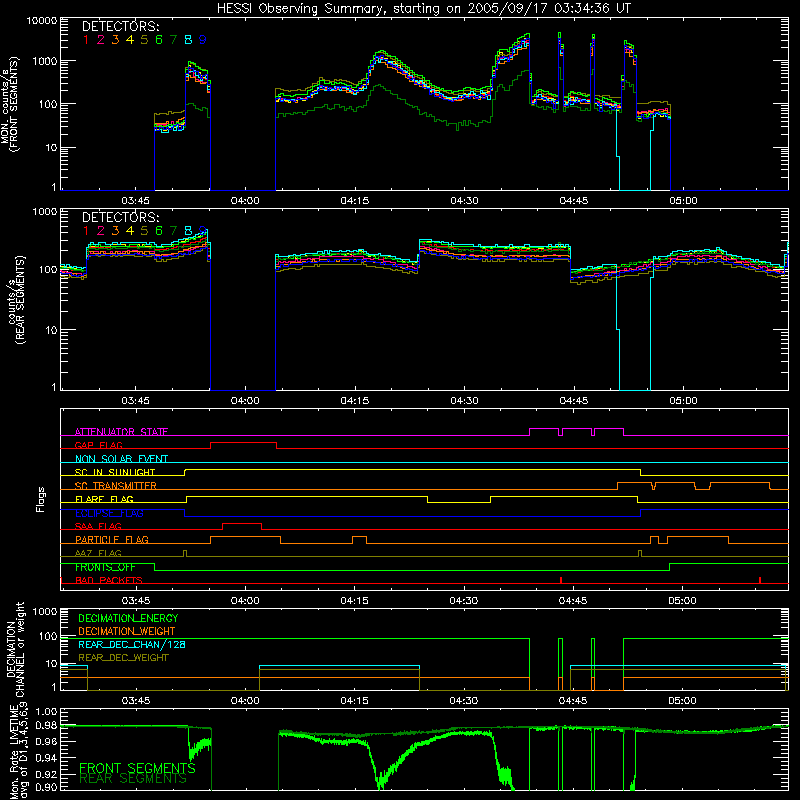
Task: Pick detector 6 legend number in rear segments plot
Action: 159,231
